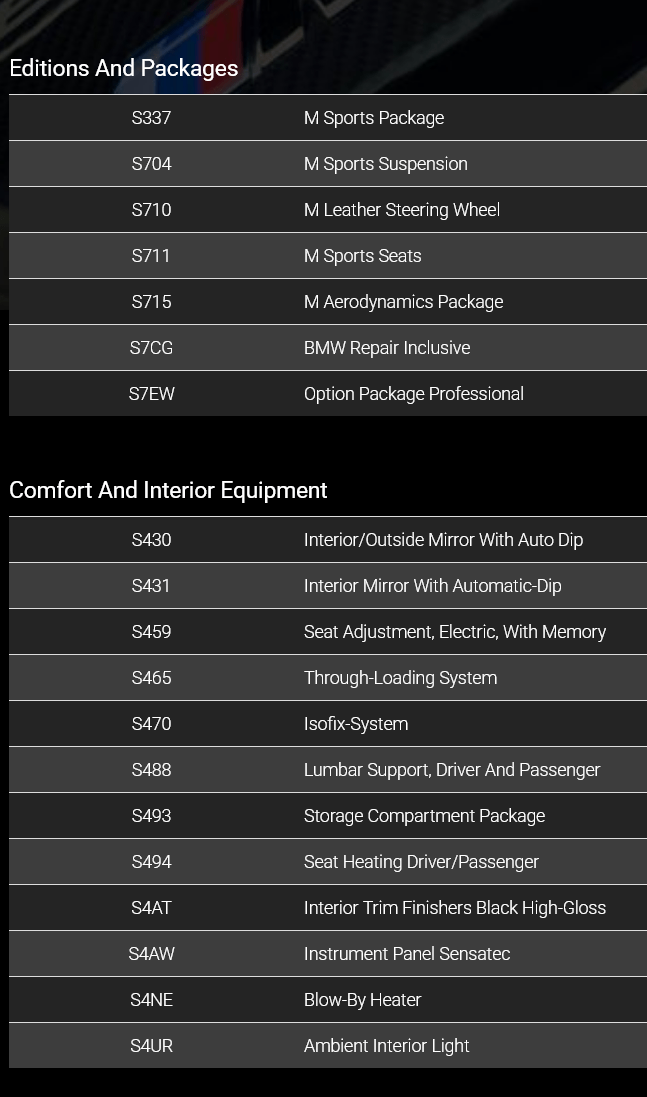Select the S711 code cell
Viewport: 647px width, 1097px height.
pyautogui.click(x=151, y=256)
